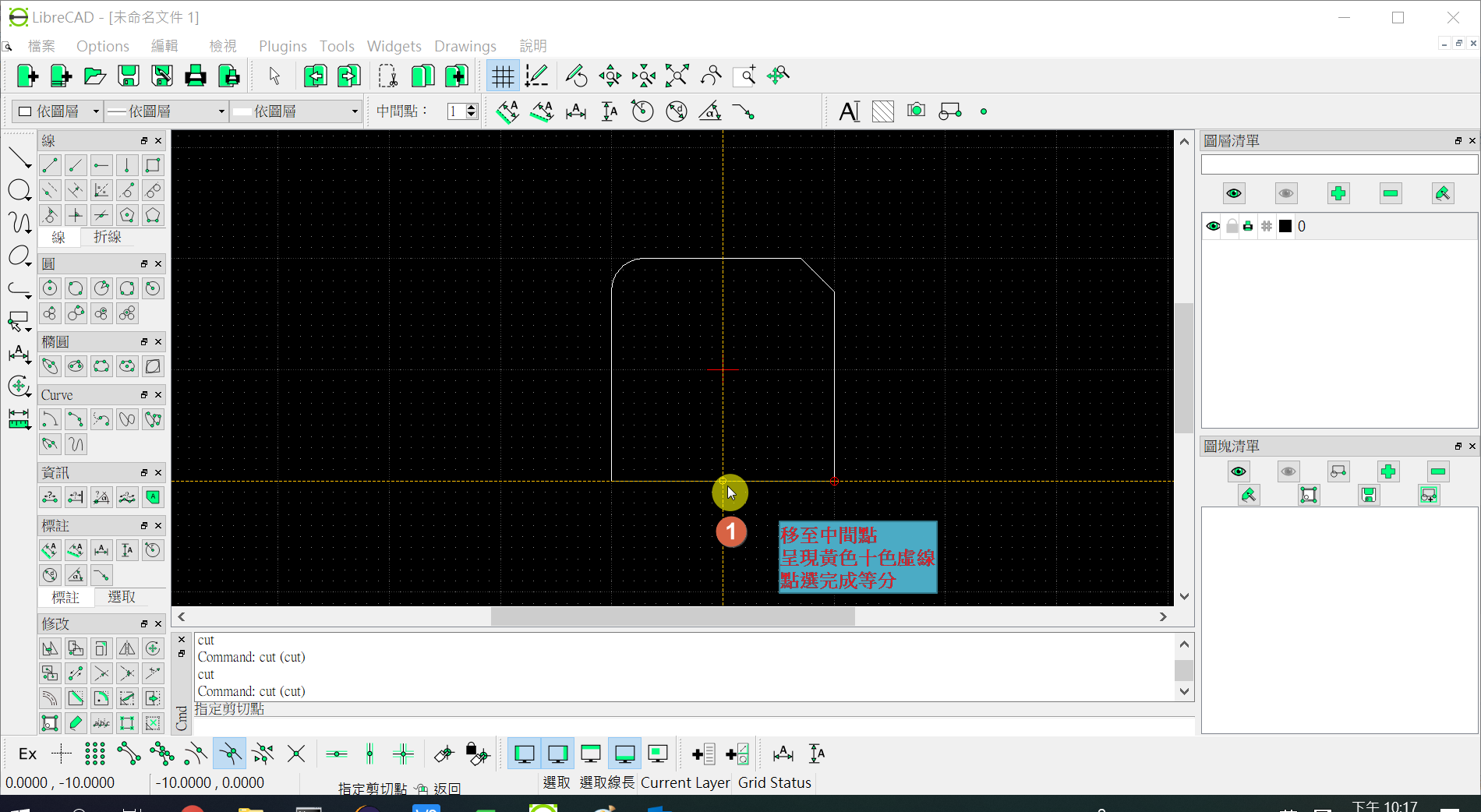Open the curve tools flyout in left sidebar
Image resolution: width=1481 pixels, height=812 pixels.
[x=19, y=224]
